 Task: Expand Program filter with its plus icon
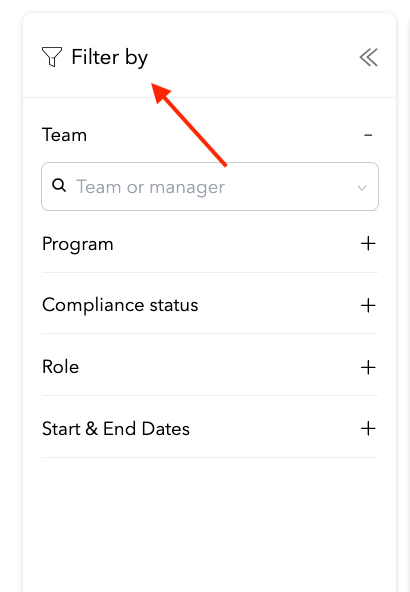point(368,244)
